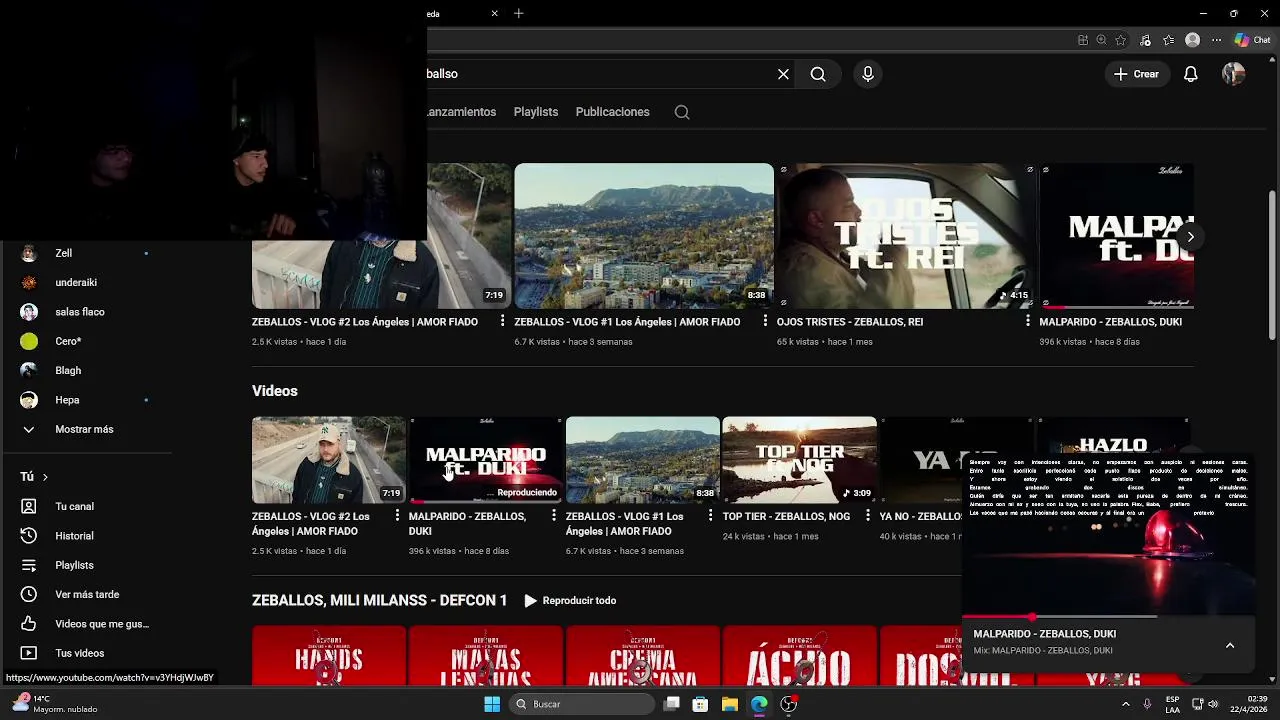This screenshot has height=720, width=1280.
Task: Open MALPARIDO ft. DUKI thumbnail in Videos
Action: point(486,460)
